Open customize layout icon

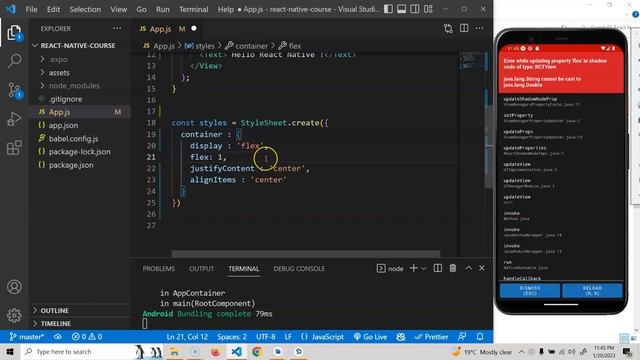point(428,9)
